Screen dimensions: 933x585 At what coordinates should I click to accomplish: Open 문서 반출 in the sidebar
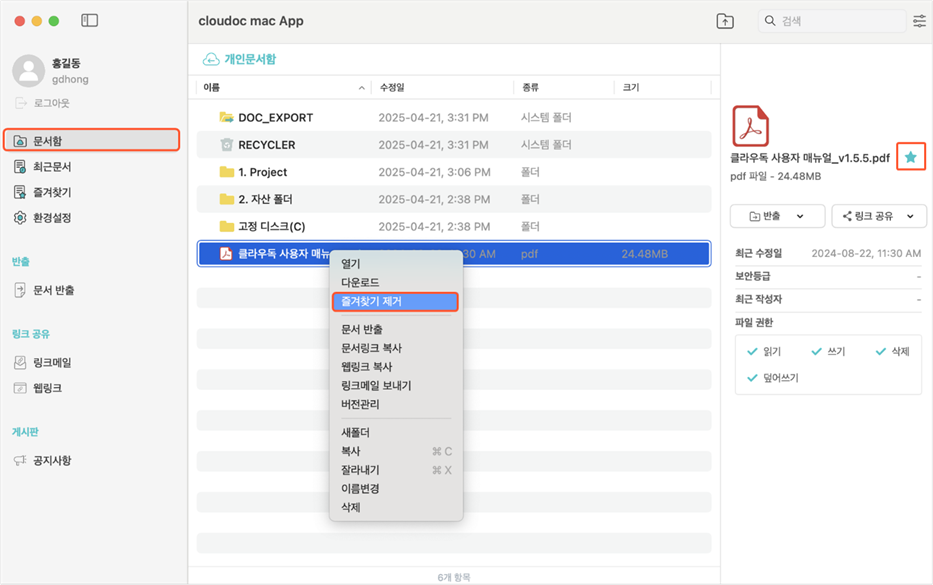point(53,290)
